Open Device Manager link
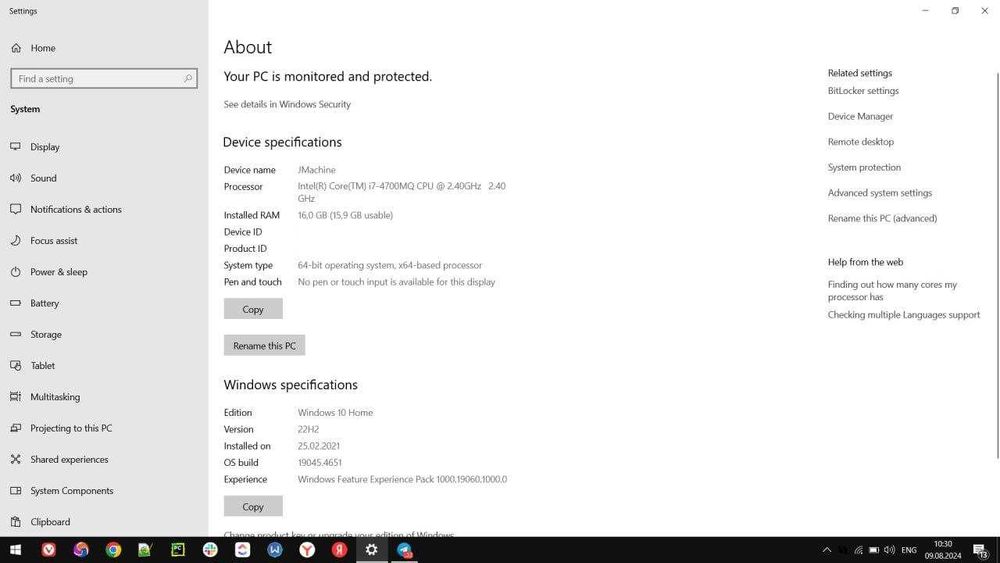The width and height of the screenshot is (1000, 563). coord(860,116)
